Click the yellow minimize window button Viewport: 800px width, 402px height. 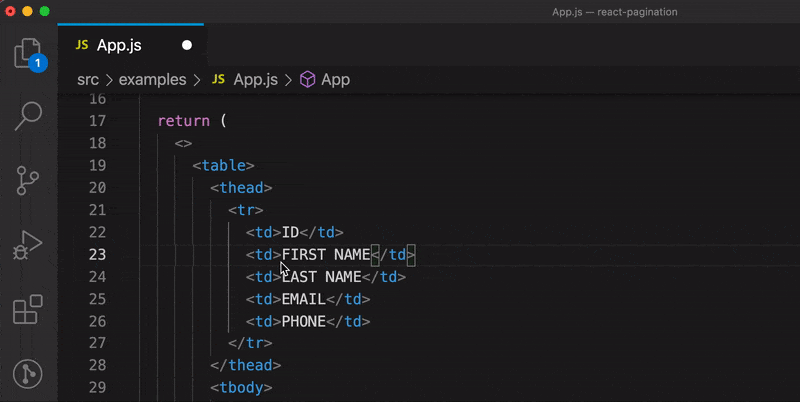(x=28, y=11)
